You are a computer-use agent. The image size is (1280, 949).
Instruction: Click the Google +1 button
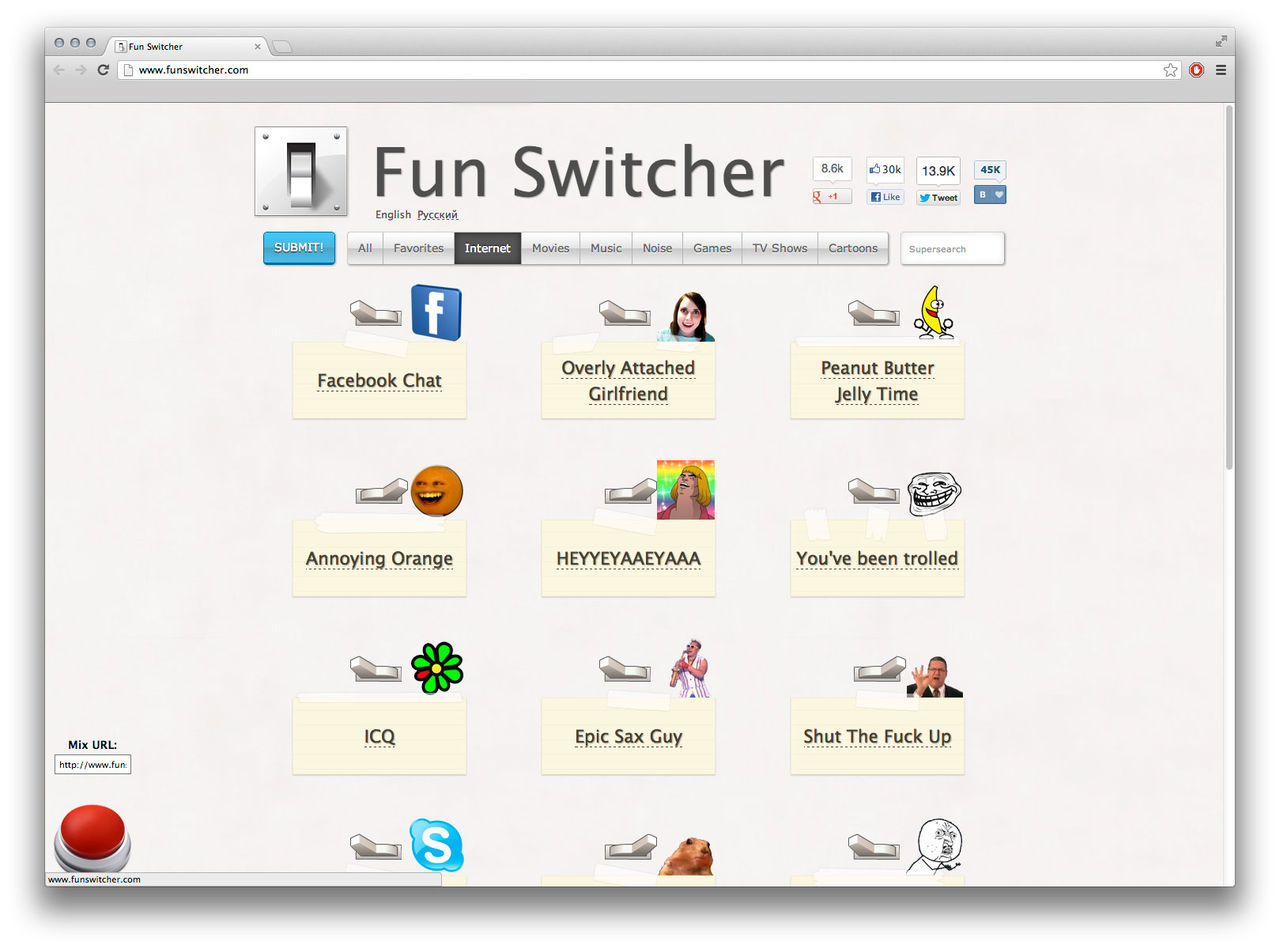(x=832, y=196)
